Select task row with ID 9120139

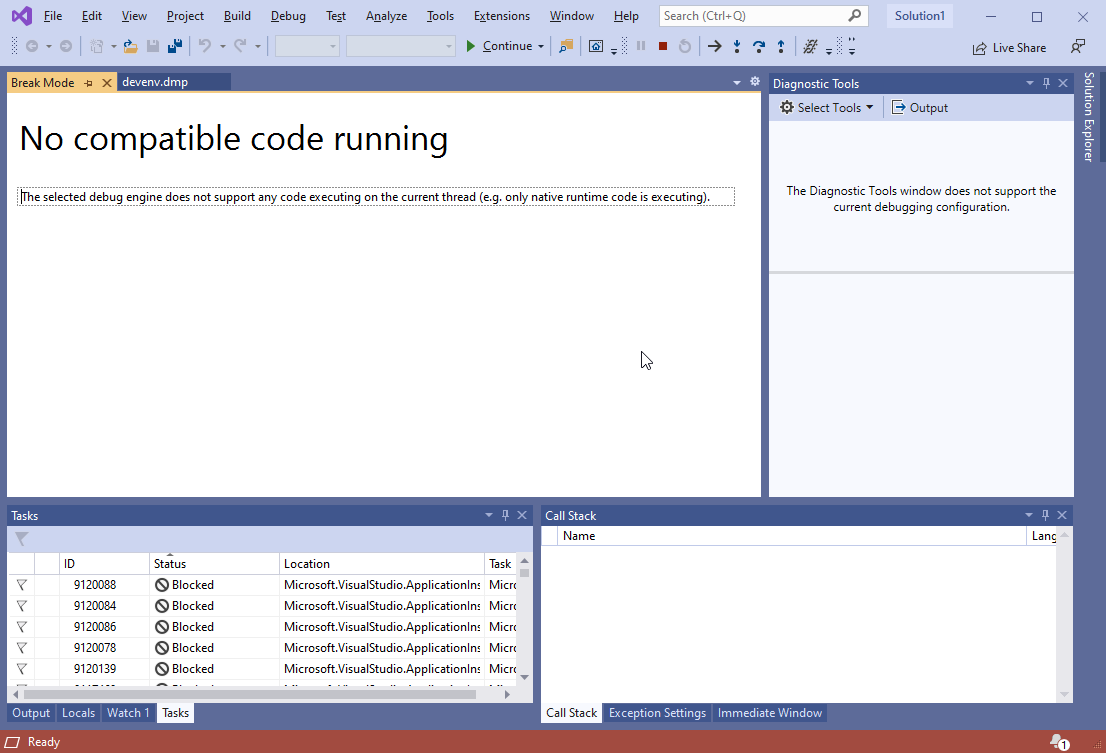point(262,669)
